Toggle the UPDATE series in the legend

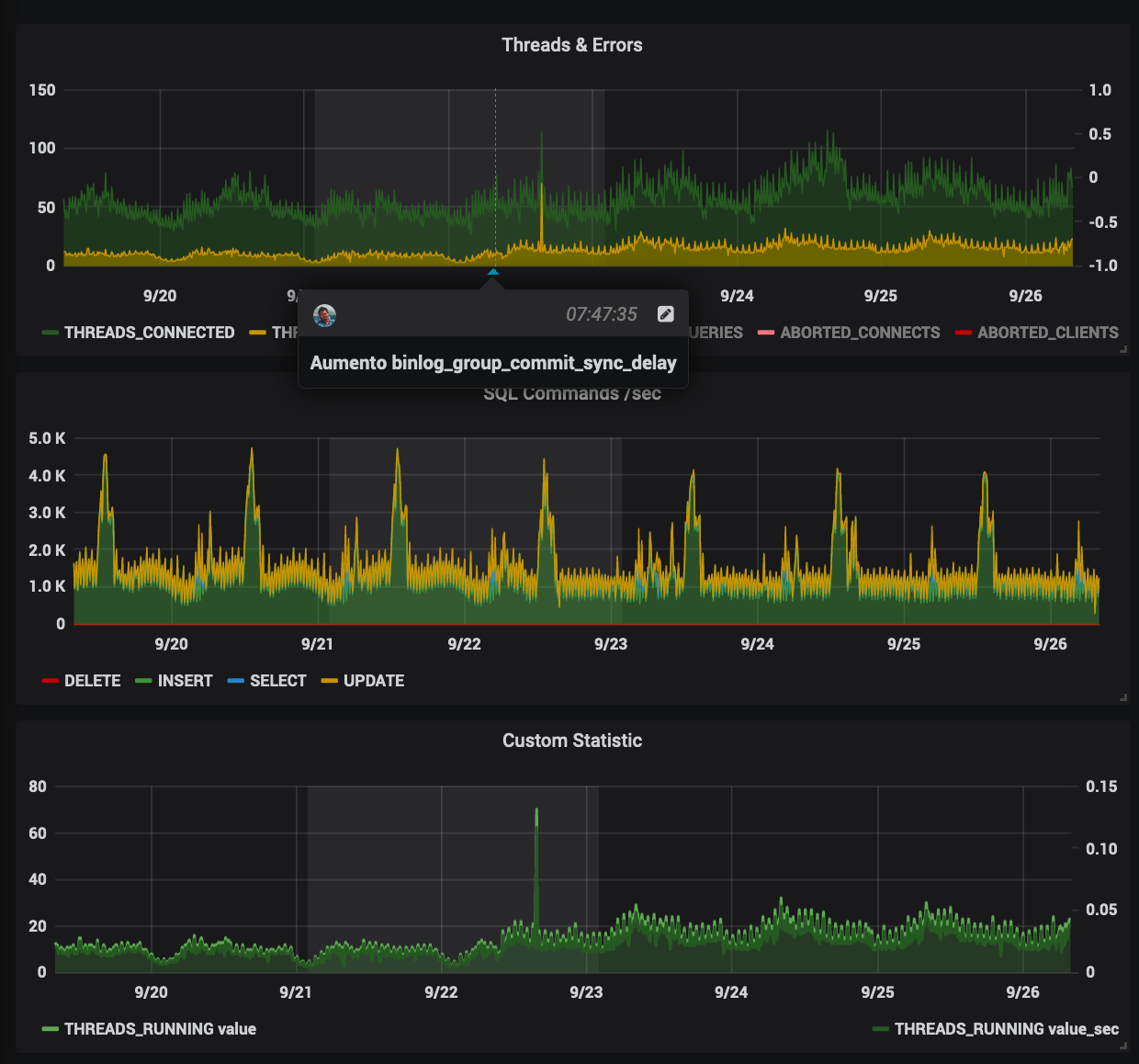(374, 681)
